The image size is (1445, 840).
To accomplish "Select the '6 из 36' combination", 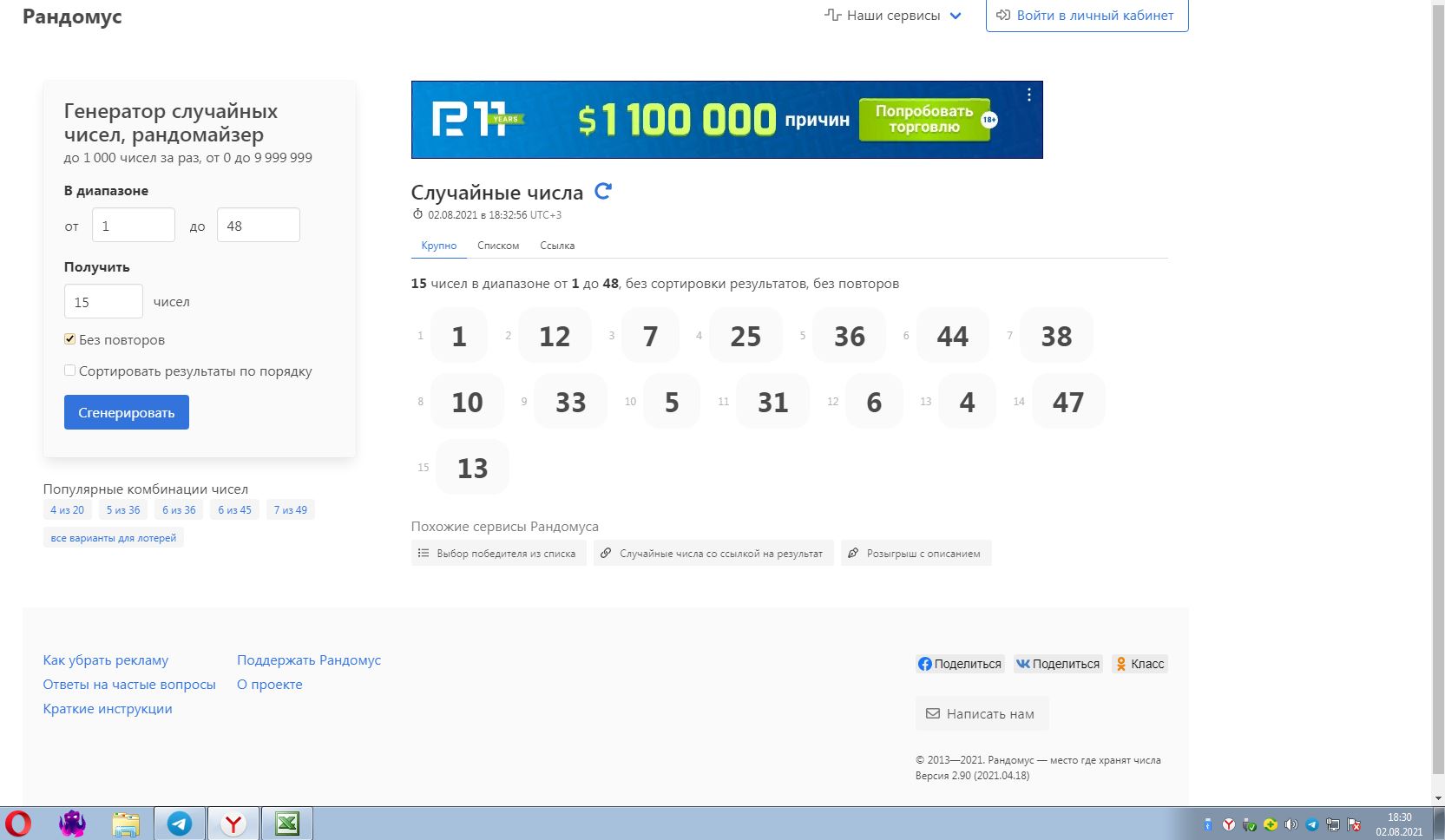I will [x=179, y=510].
